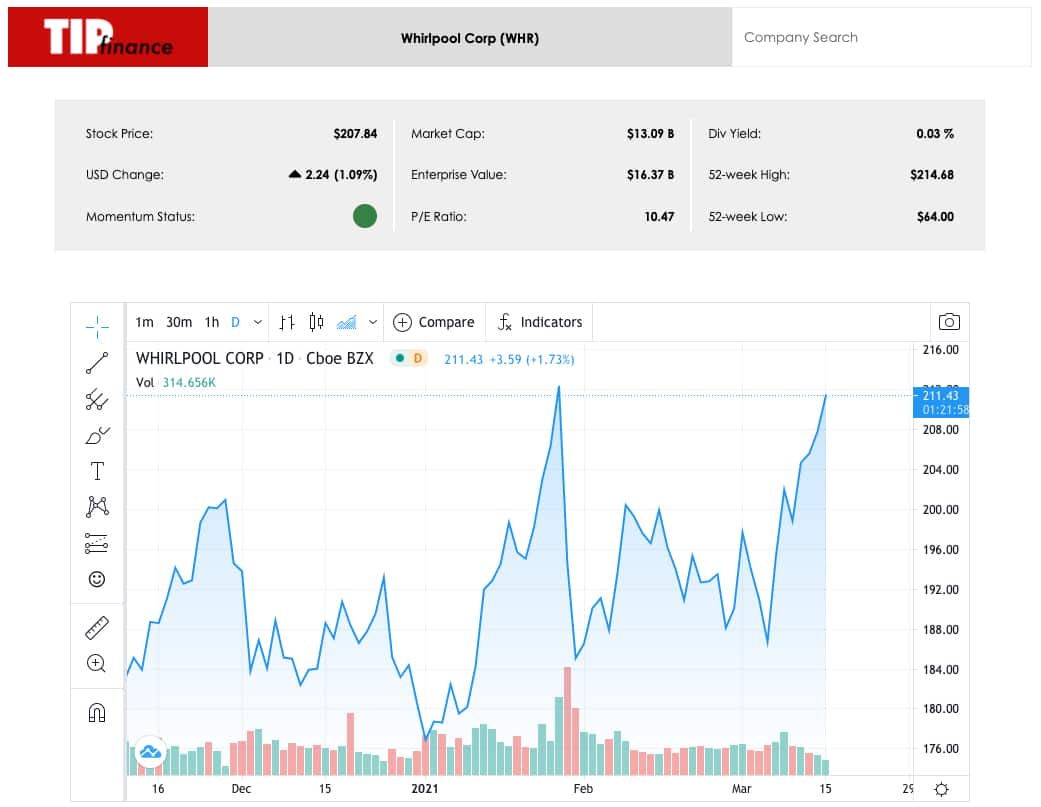This screenshot has height=807, width=1041.
Task: Open the Indicators panel
Action: coord(540,322)
